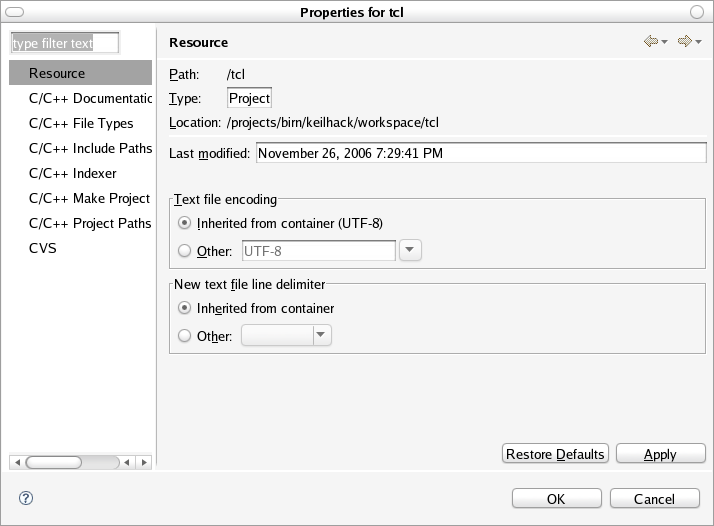Open the CVS properties page
The height and width of the screenshot is (526, 714).
[43, 249]
